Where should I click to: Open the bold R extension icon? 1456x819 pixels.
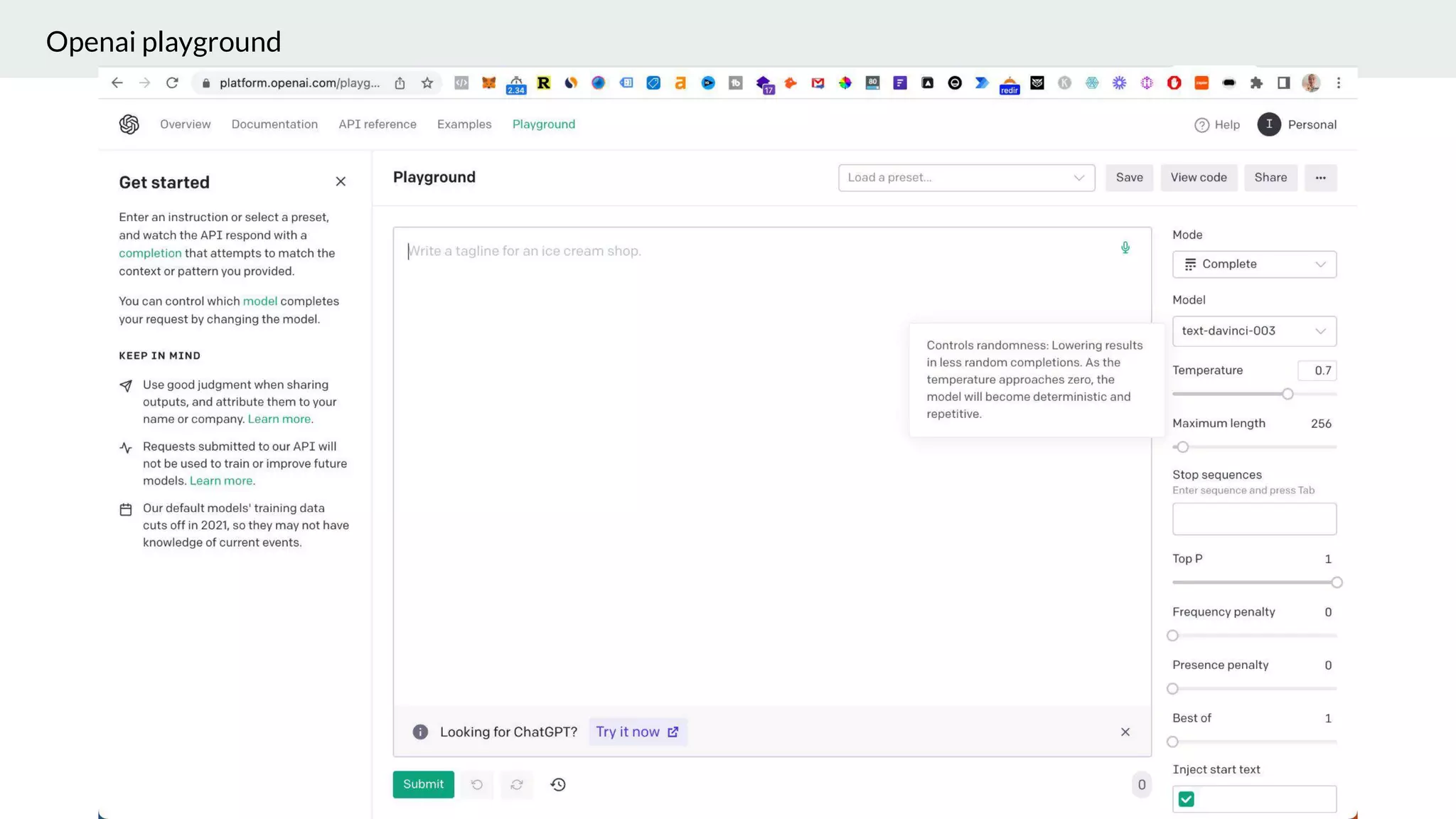pyautogui.click(x=544, y=83)
